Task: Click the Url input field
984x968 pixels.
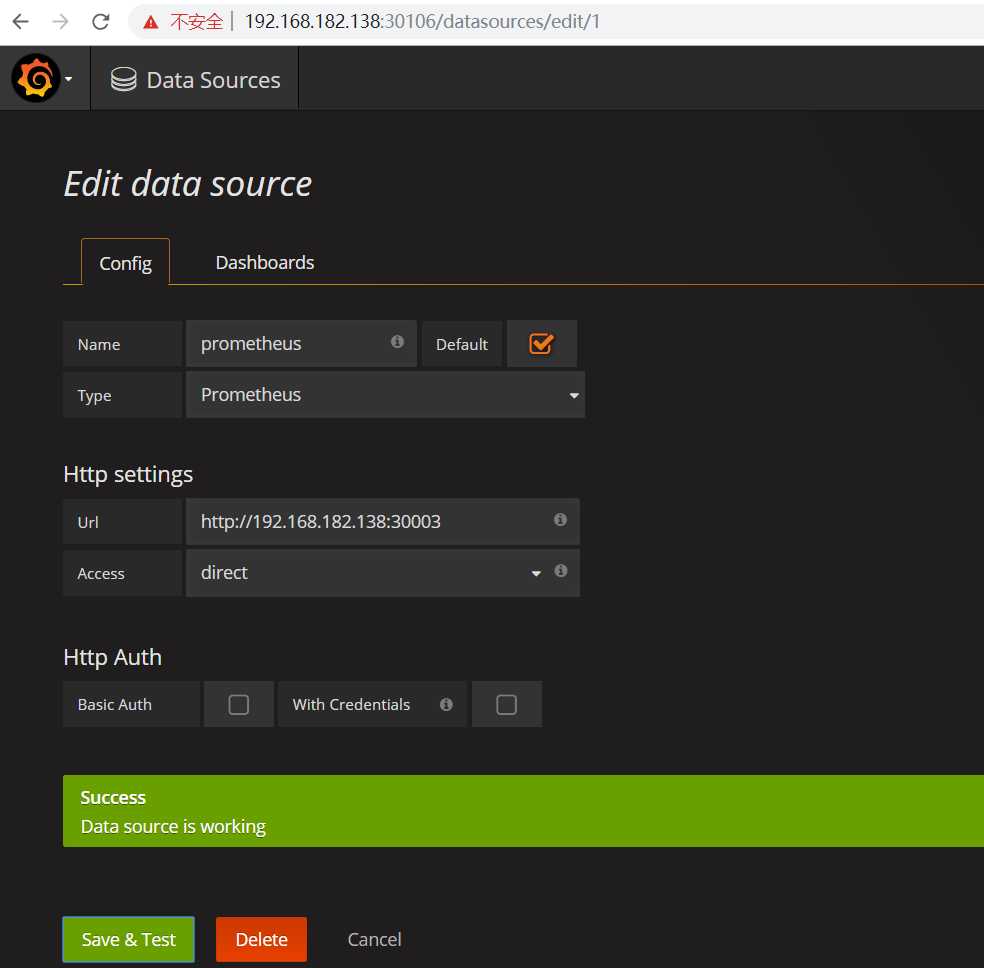Action: point(383,522)
